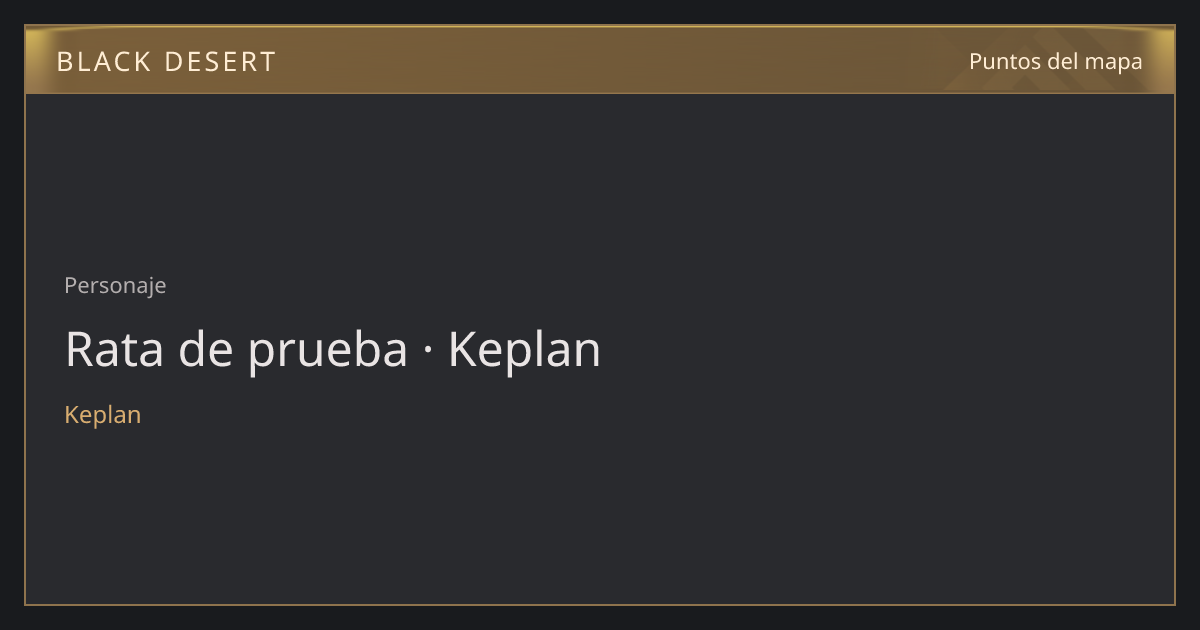Select the Personaje category label

coord(115,286)
